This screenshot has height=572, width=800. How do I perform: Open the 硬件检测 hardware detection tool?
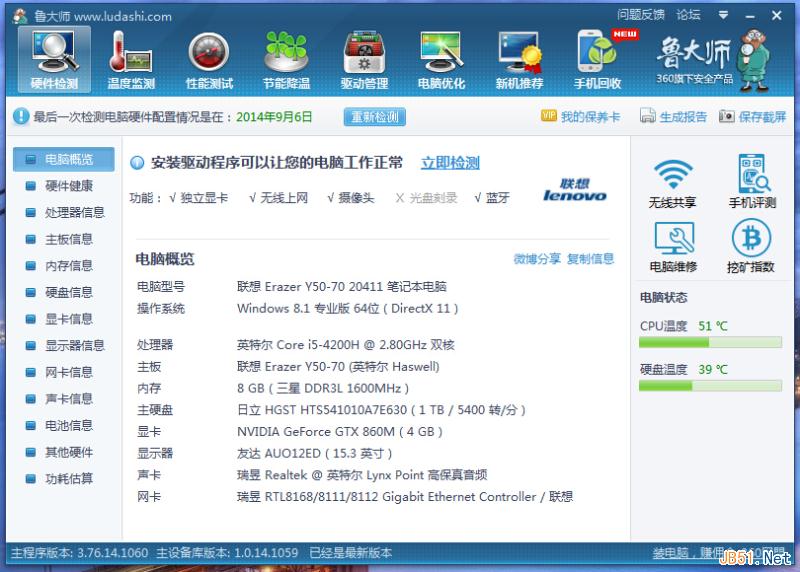coord(54,60)
